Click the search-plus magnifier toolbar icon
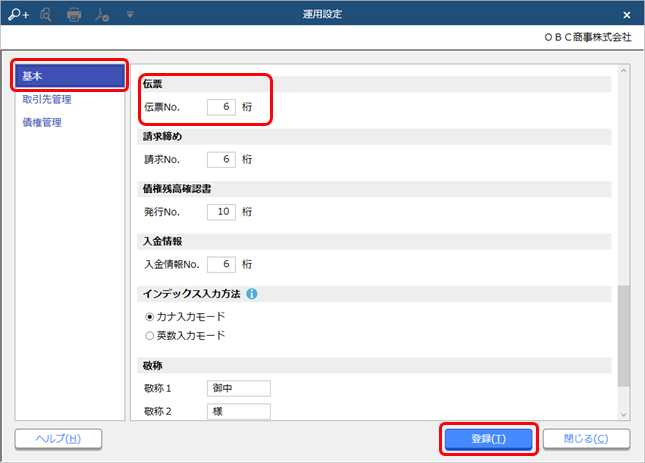 tap(19, 15)
